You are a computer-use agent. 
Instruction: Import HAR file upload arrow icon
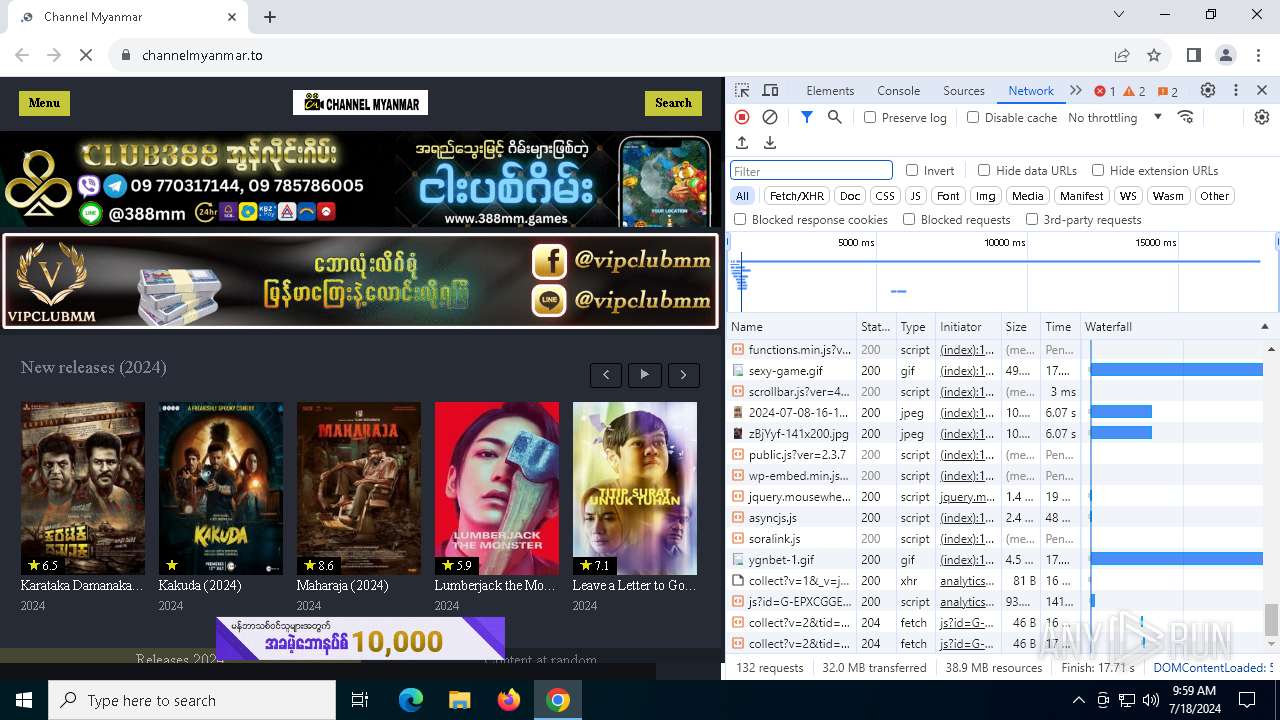pyautogui.click(x=742, y=143)
